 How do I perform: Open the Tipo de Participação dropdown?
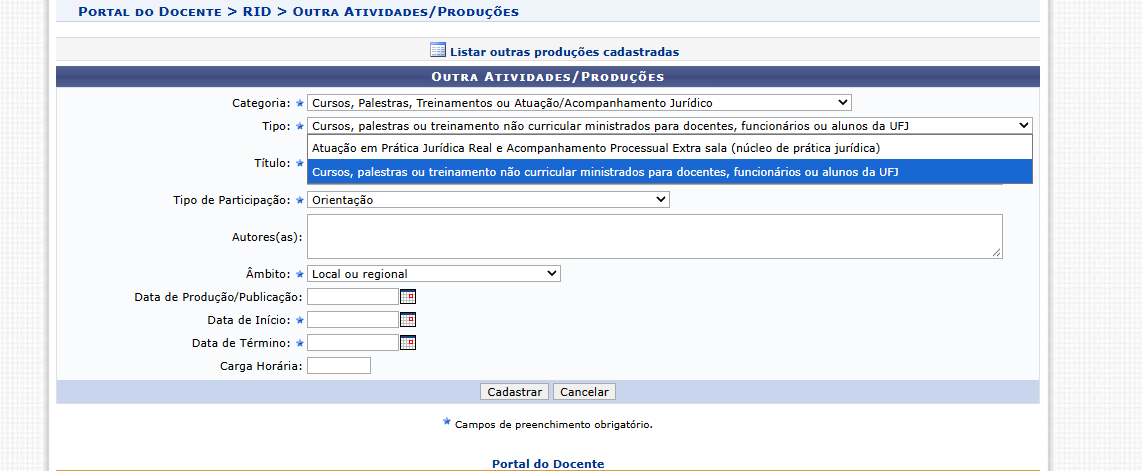[488, 199]
